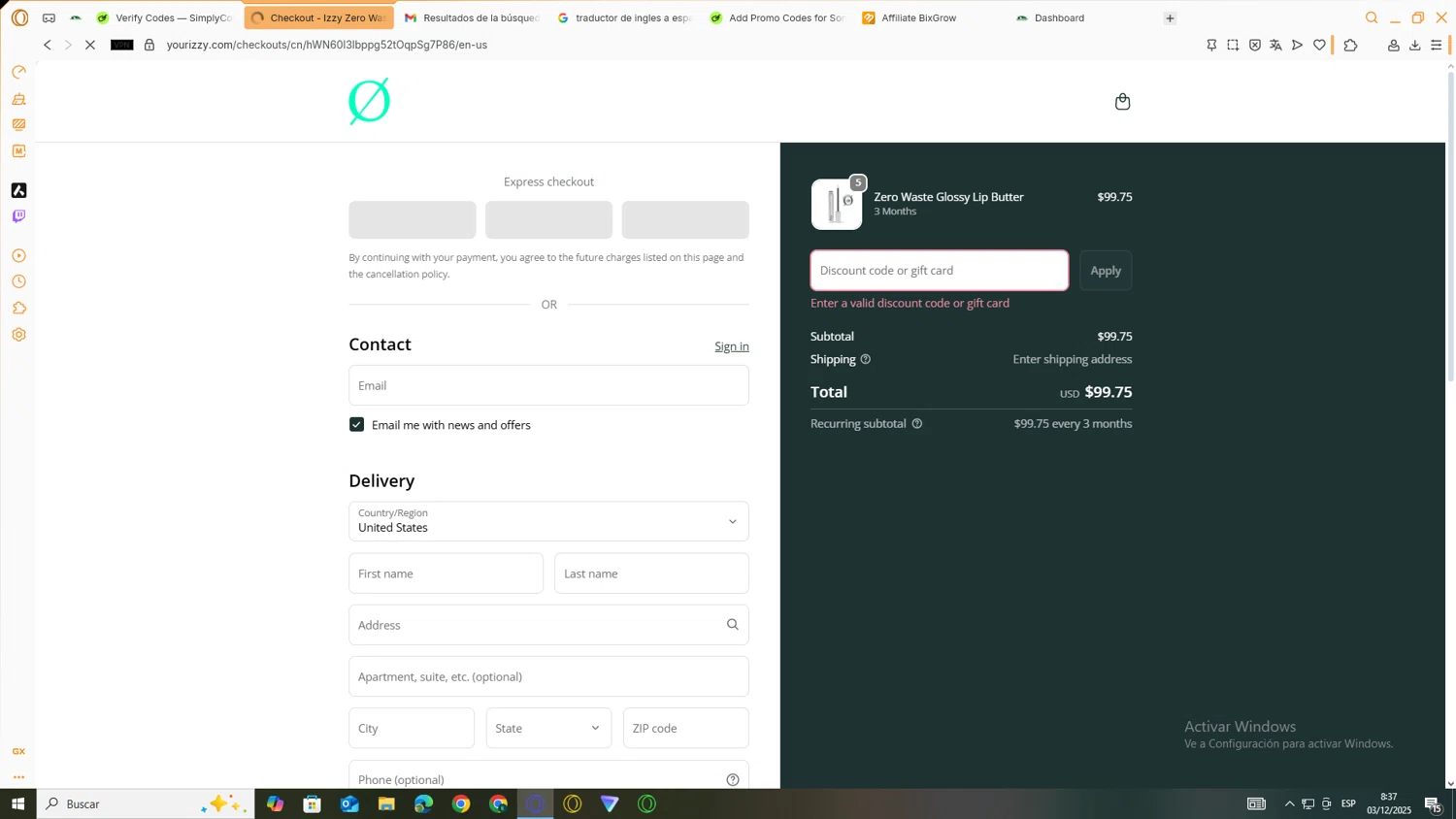Image resolution: width=1456 pixels, height=819 pixels.
Task: Open the user profile icon in toolbar
Action: click(x=1393, y=45)
